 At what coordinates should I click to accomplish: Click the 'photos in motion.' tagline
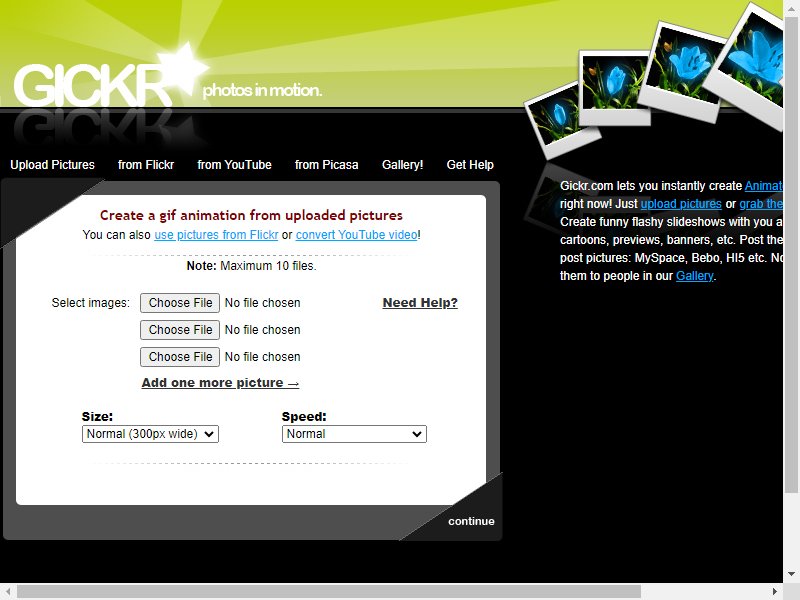[262, 90]
